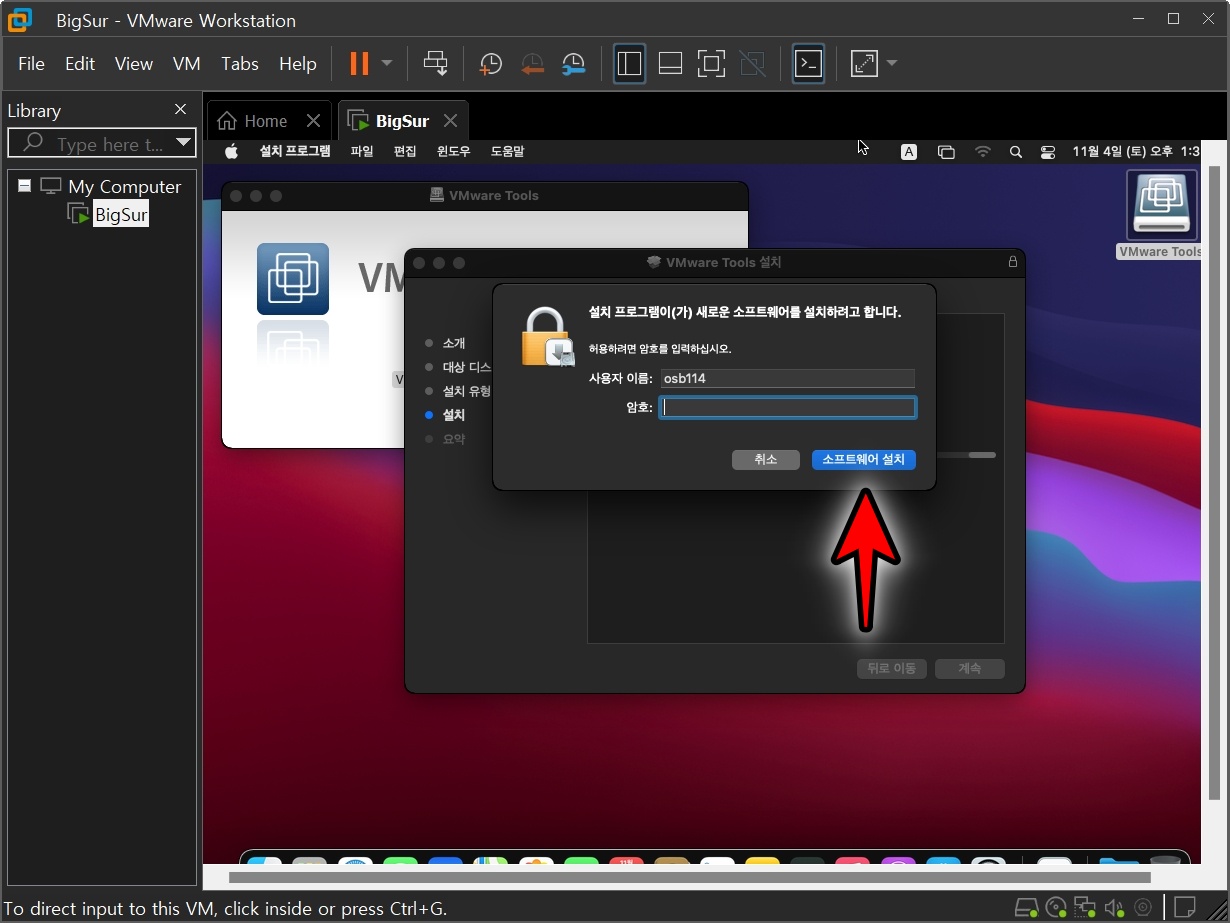Image resolution: width=1230 pixels, height=923 pixels.
Task: Close the Library panel
Action: tap(180, 109)
